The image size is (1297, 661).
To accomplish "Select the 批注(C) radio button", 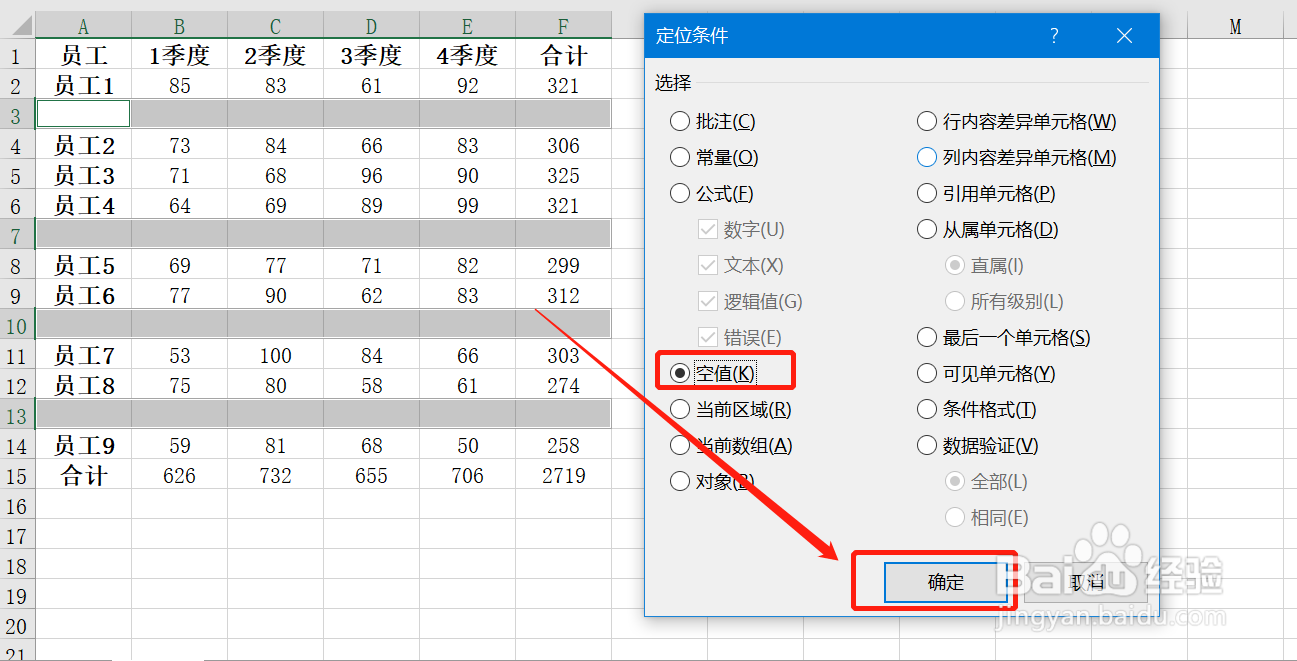I will [681, 120].
